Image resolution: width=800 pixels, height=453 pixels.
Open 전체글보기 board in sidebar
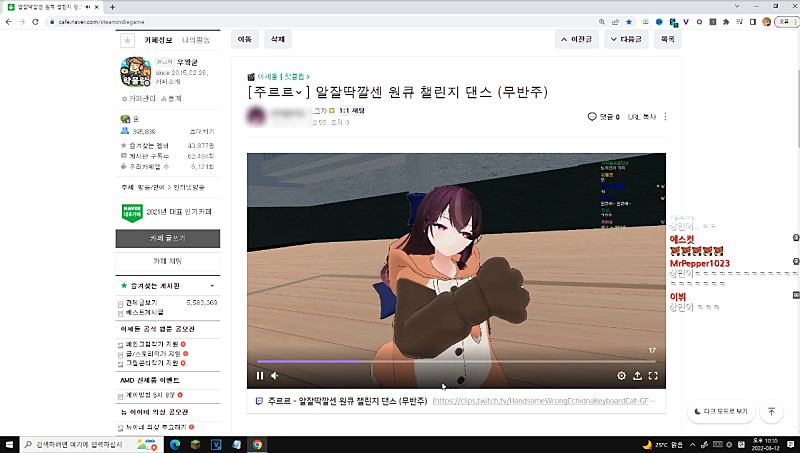pyautogui.click(x=142, y=303)
